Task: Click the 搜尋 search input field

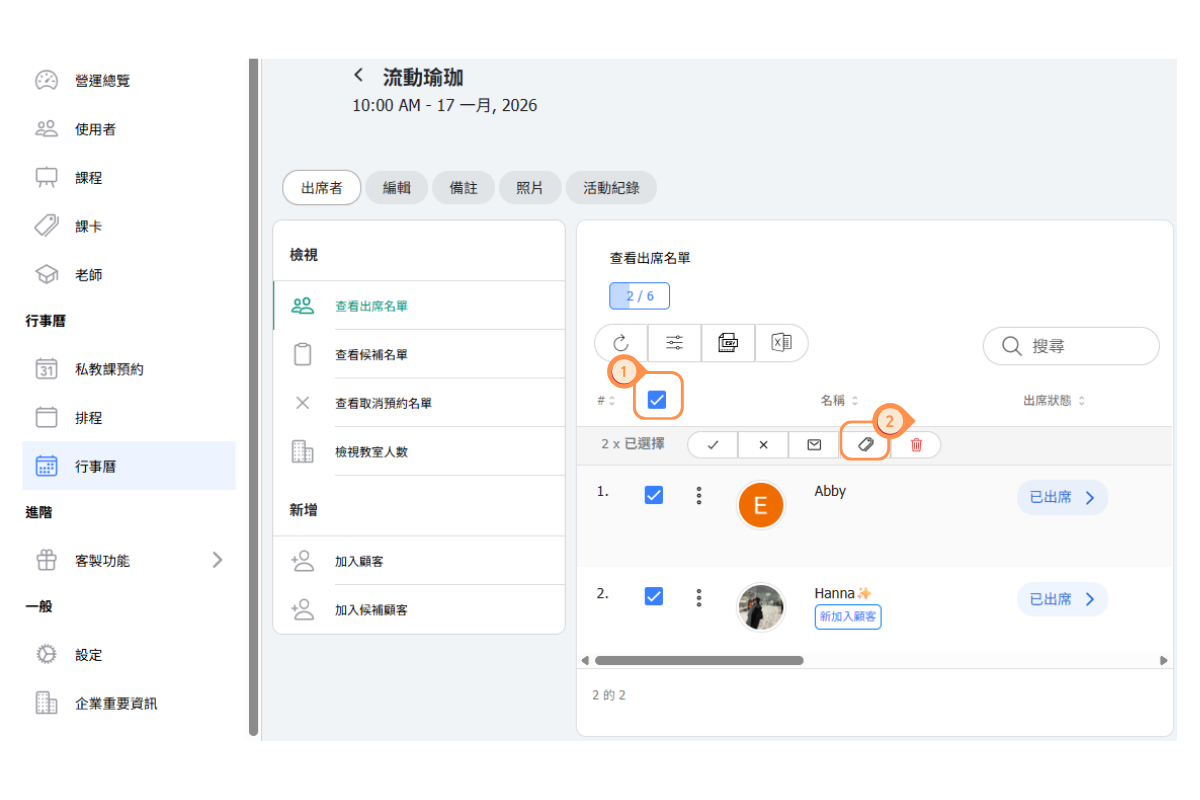Action: (1080, 346)
